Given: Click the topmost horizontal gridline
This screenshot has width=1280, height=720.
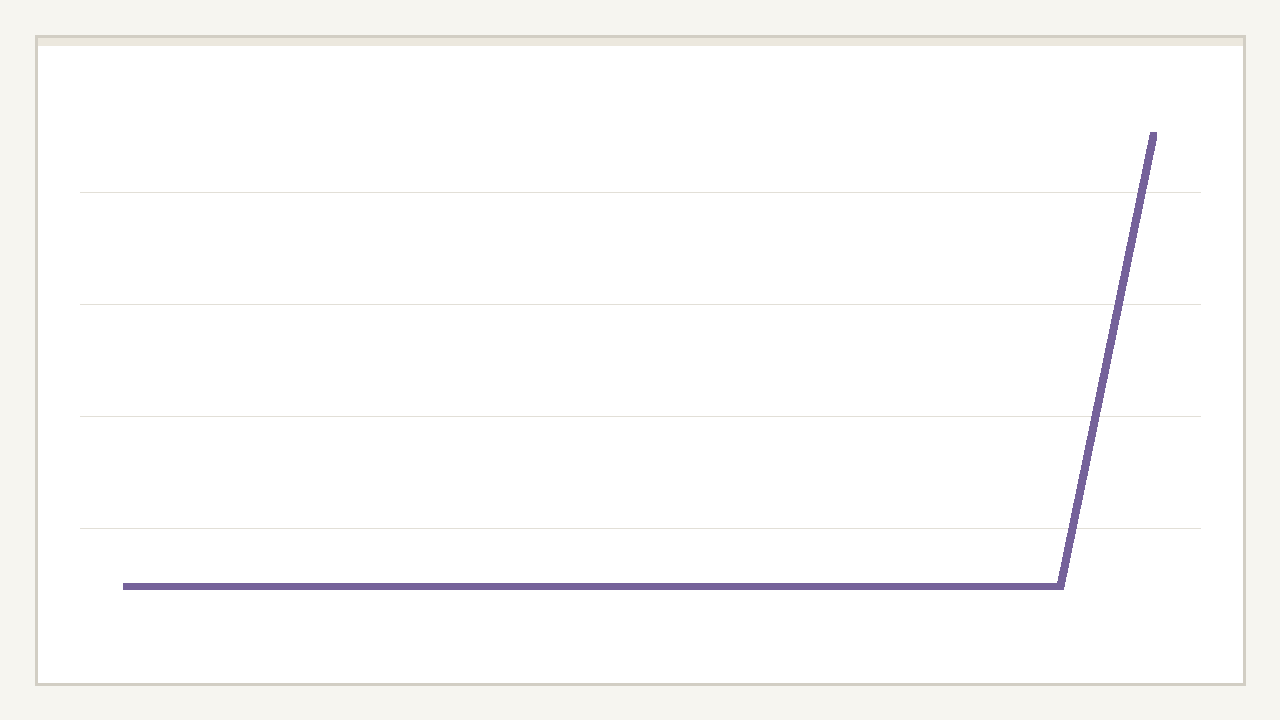Looking at the screenshot, I should (600, 192).
